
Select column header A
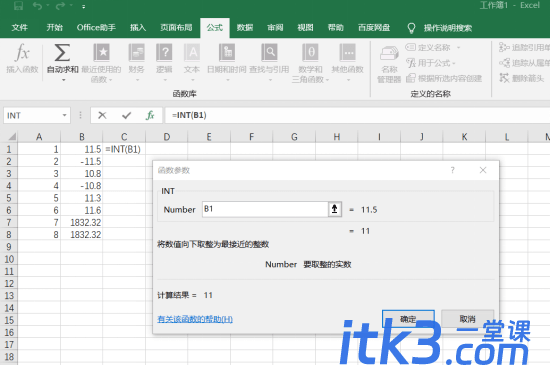click(x=39, y=137)
